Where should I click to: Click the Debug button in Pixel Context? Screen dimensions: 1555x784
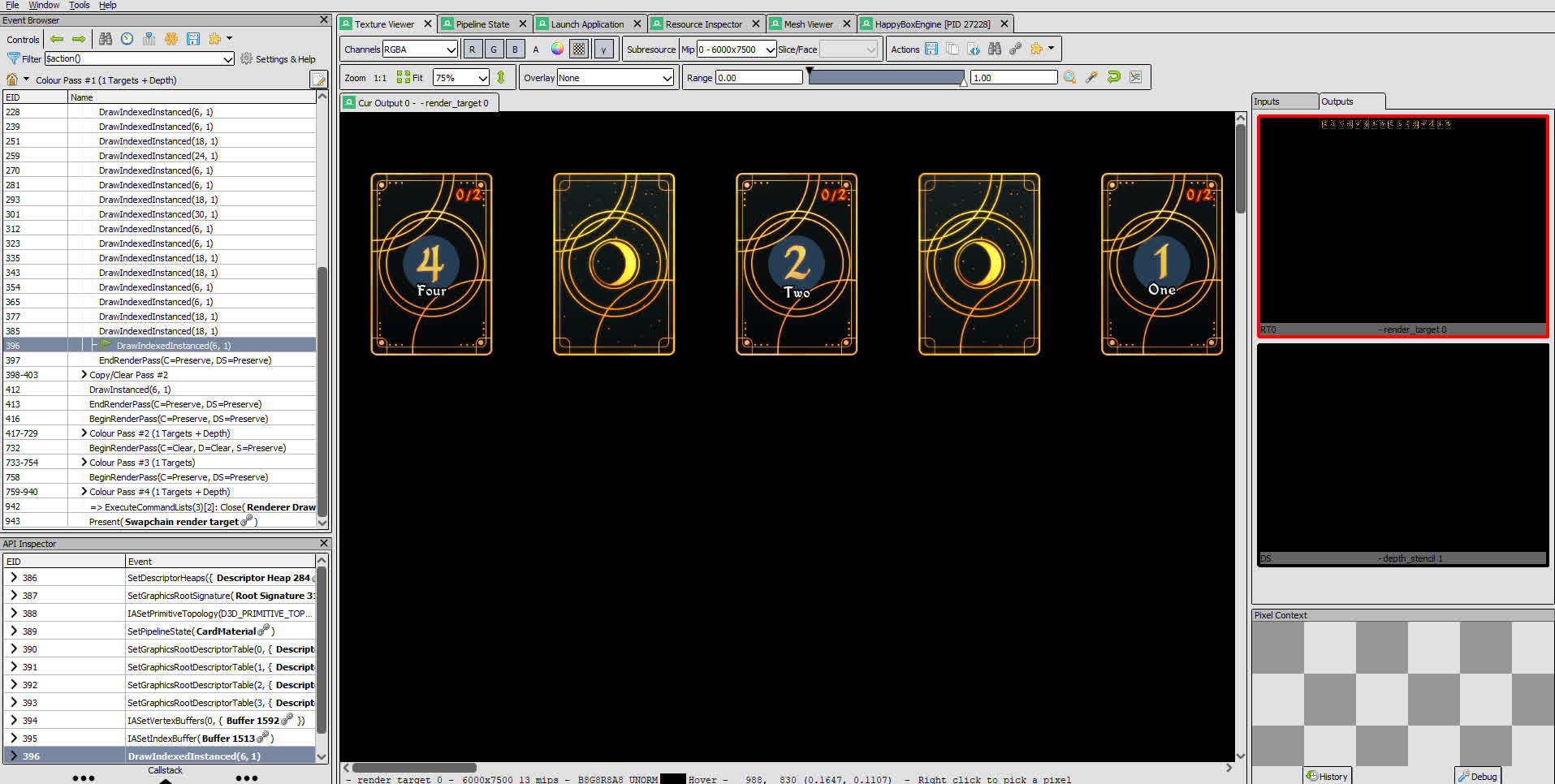click(1477, 776)
